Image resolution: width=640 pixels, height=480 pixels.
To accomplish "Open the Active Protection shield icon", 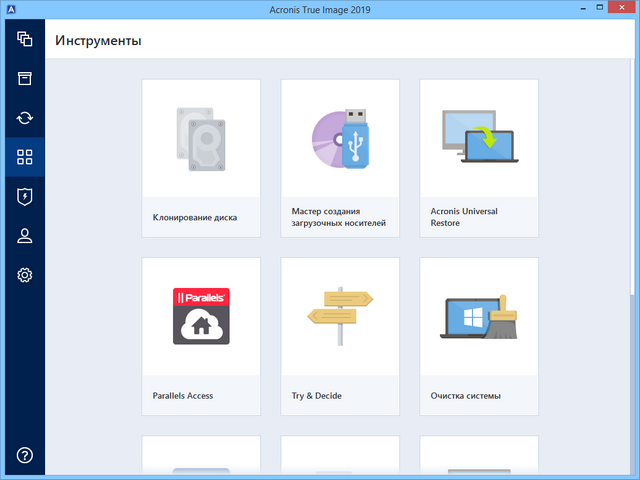I will coord(25,196).
